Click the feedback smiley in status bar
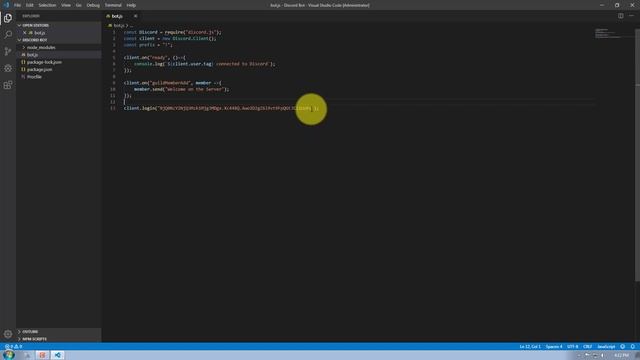 pos(622,347)
